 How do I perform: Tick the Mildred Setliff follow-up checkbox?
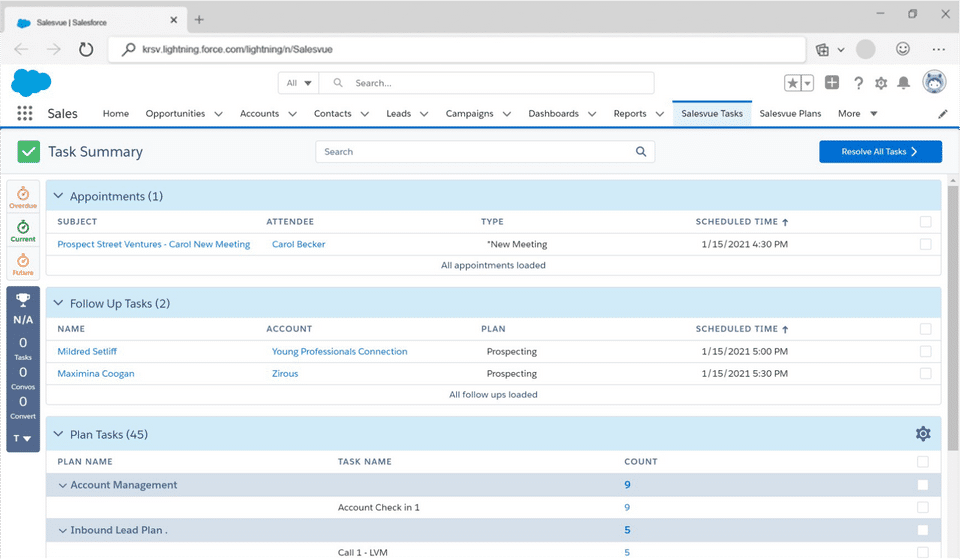[925, 352]
